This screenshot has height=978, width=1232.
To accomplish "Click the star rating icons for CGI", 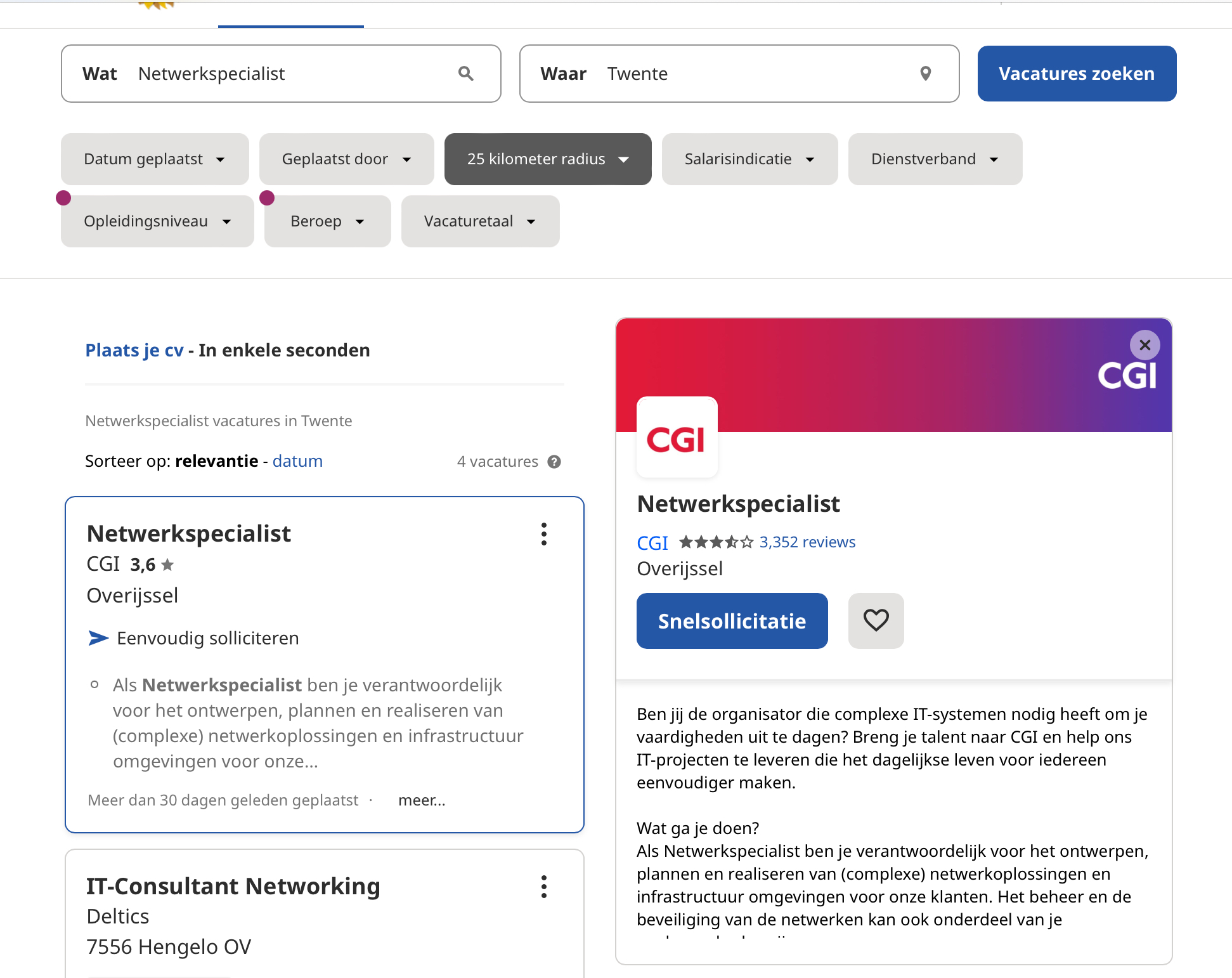I will (x=716, y=542).
